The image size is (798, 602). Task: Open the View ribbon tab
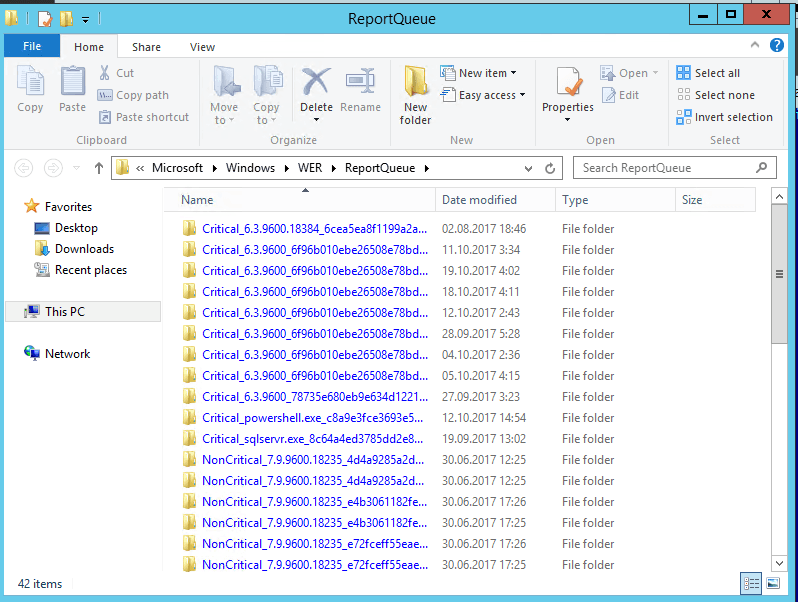(202, 47)
